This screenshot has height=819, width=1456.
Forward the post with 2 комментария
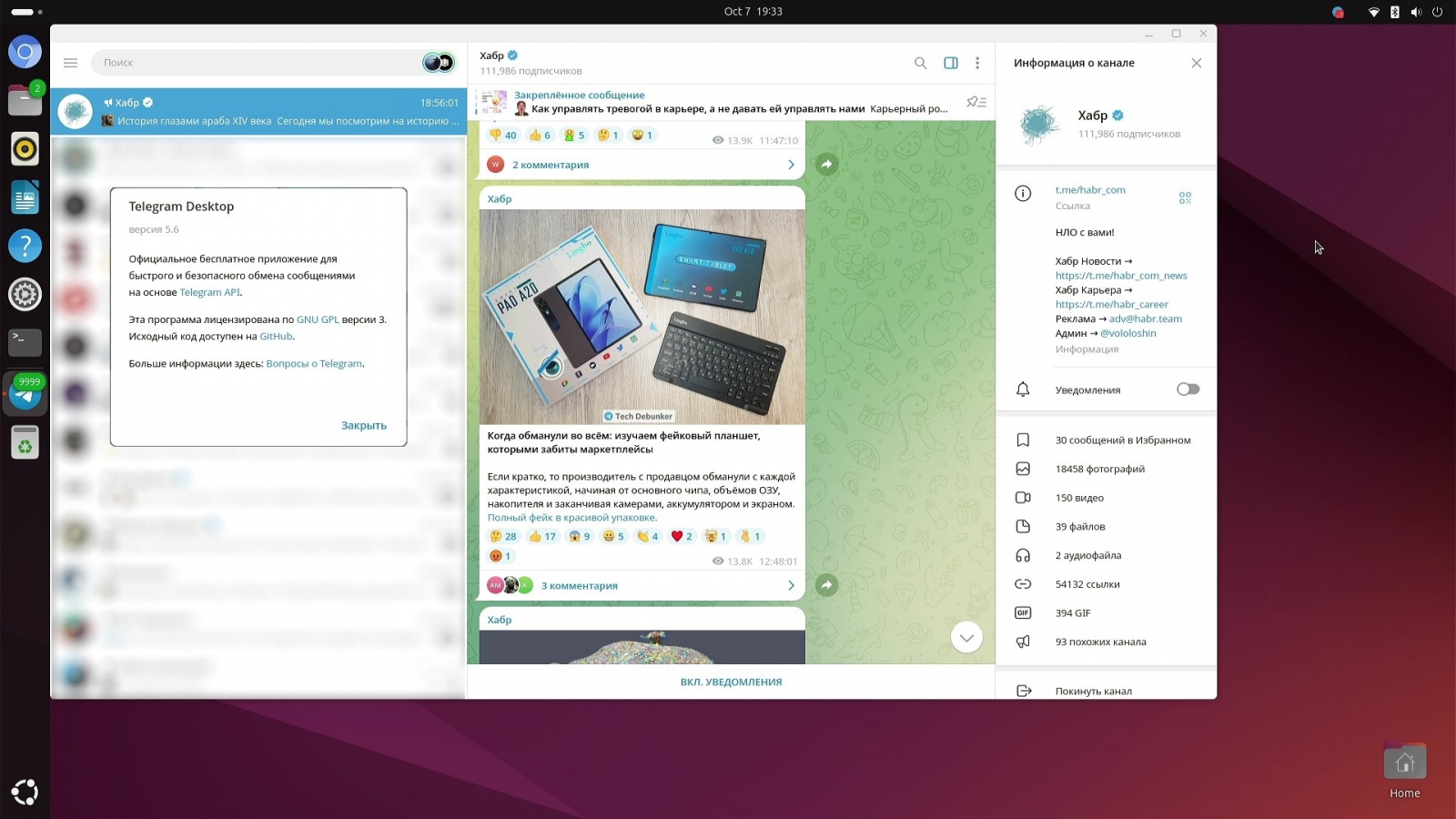(x=825, y=164)
